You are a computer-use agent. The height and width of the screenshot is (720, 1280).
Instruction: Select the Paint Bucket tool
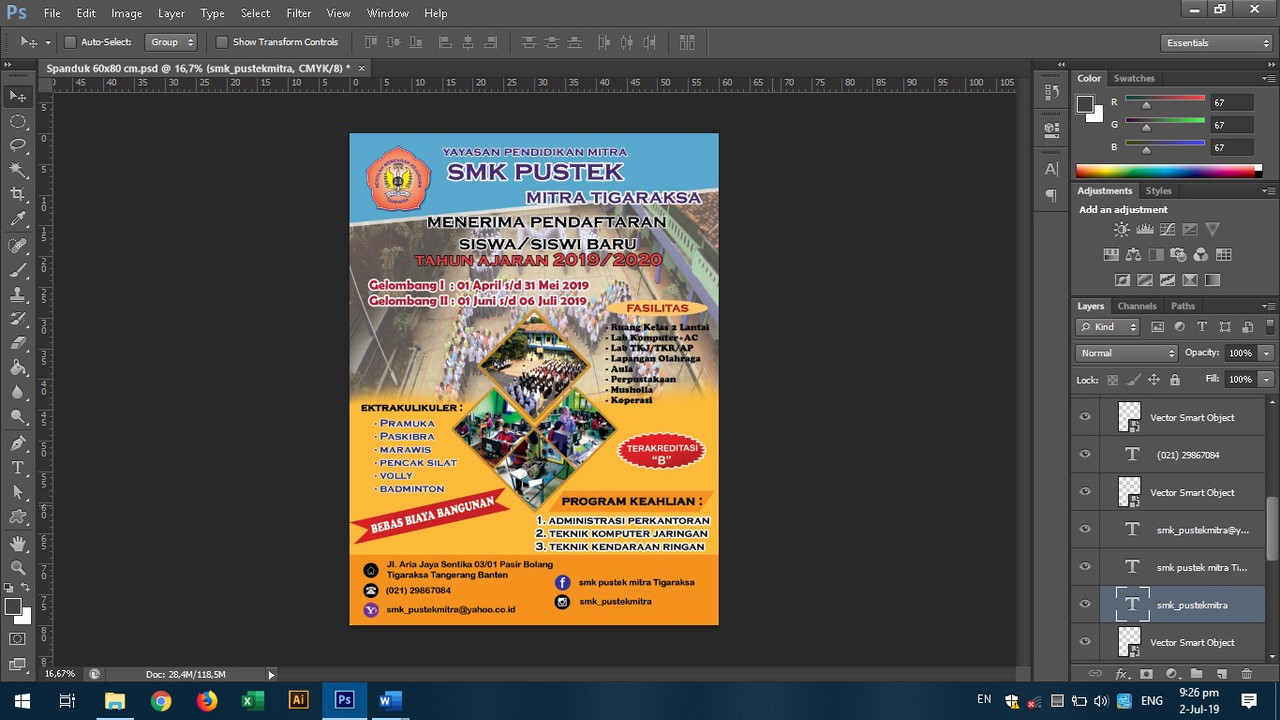pos(18,368)
